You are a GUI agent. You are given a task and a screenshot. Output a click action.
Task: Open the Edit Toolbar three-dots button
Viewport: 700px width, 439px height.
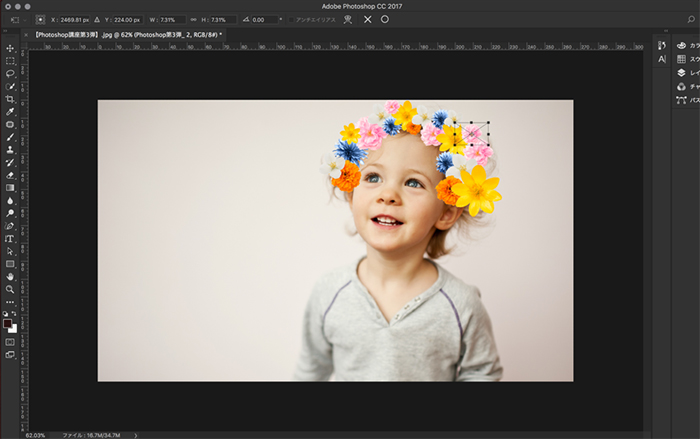[x=10, y=302]
